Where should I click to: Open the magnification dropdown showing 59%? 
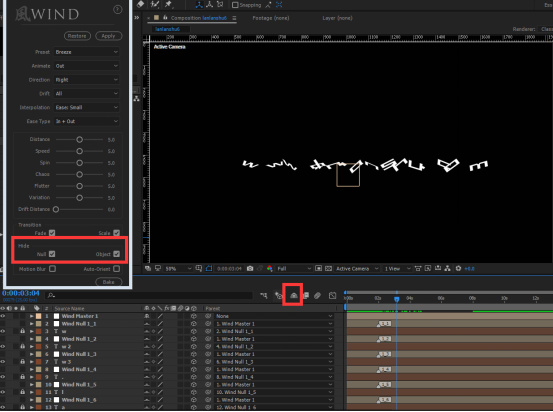coord(178,269)
